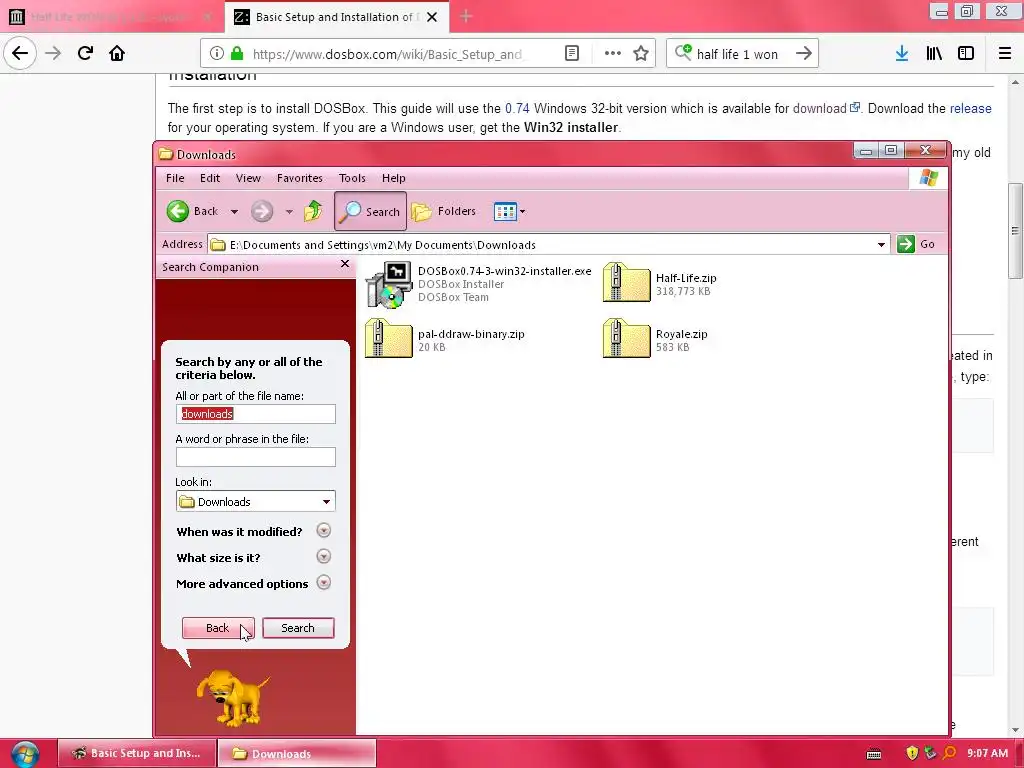The width and height of the screenshot is (1024, 768).
Task: Open Views dropdown arrow
Action: pyautogui.click(x=522, y=212)
